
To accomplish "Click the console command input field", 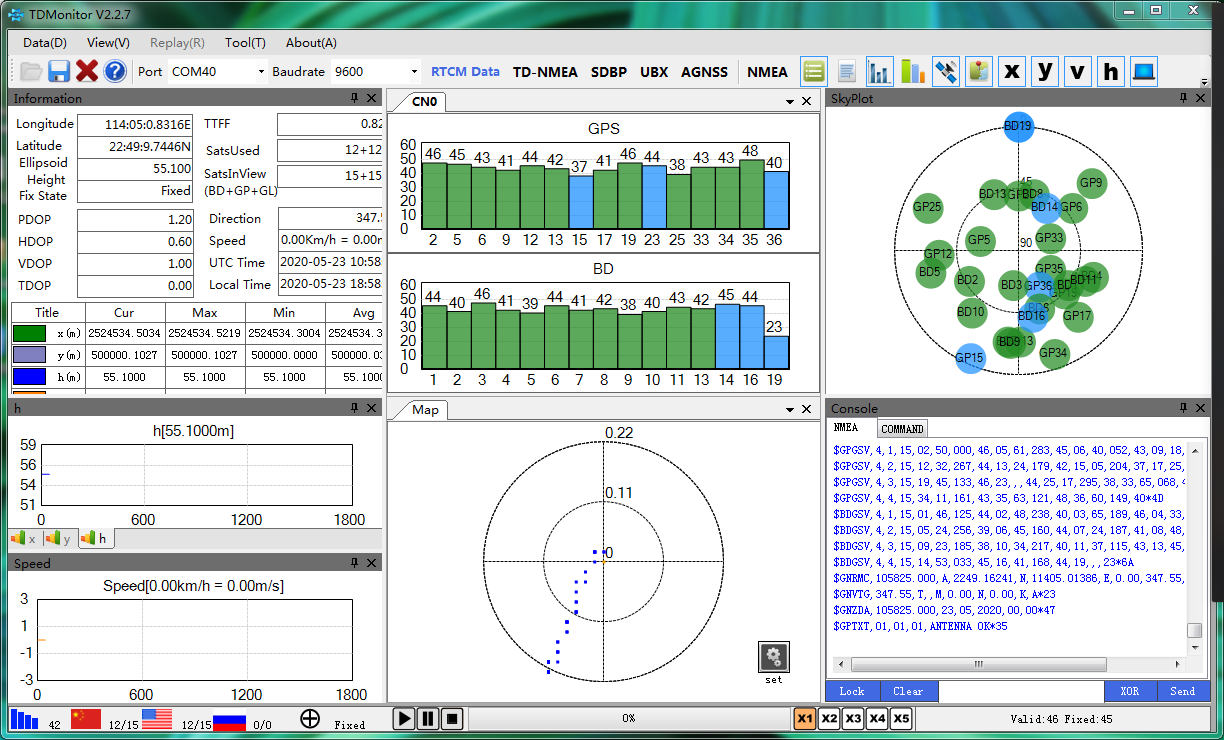I will (1021, 691).
